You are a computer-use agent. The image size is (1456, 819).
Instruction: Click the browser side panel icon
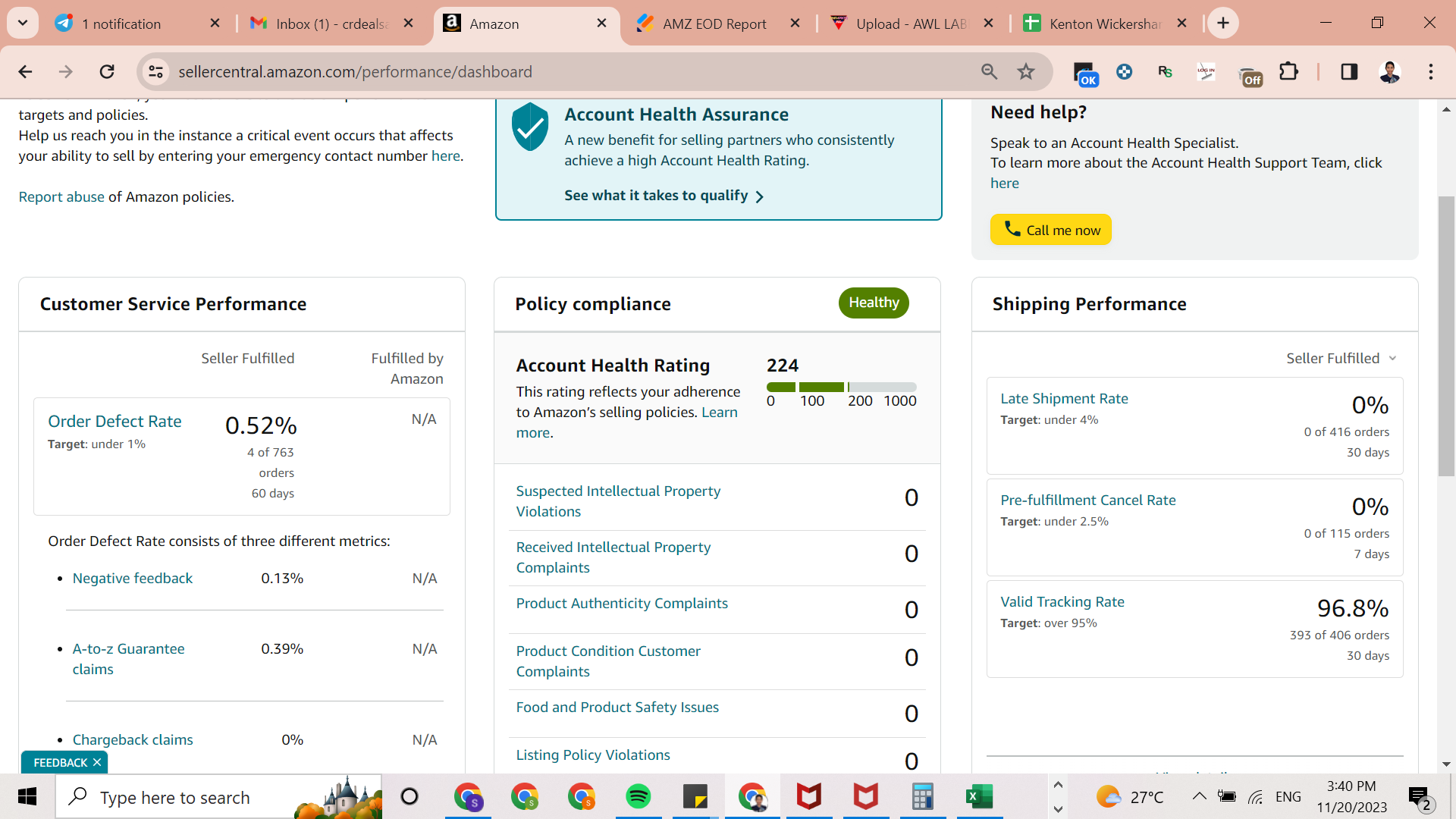pyautogui.click(x=1349, y=71)
